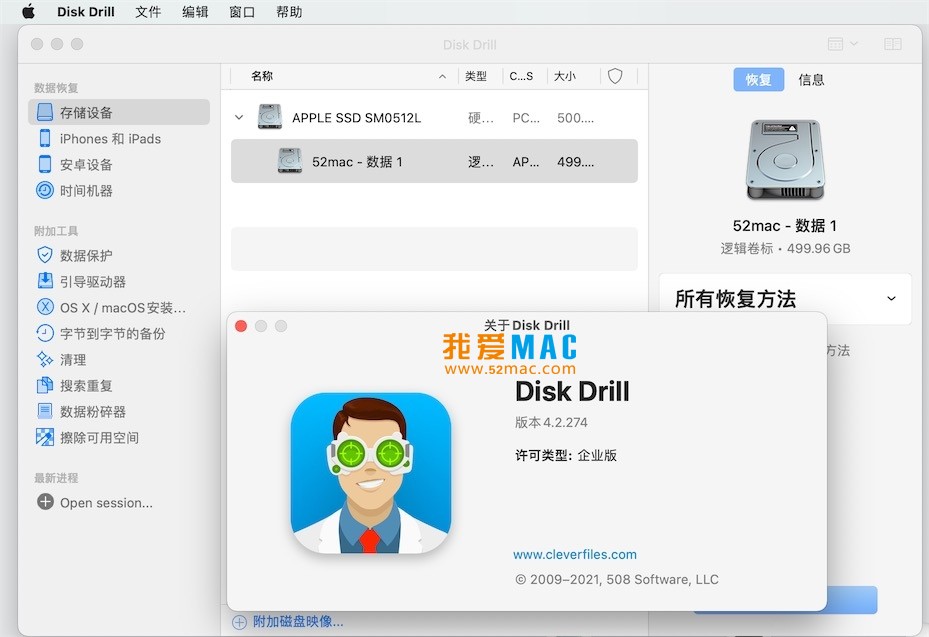Screen dimensions: 929x637
Task: Click the 清理 sparkle icon
Action: (x=45, y=359)
